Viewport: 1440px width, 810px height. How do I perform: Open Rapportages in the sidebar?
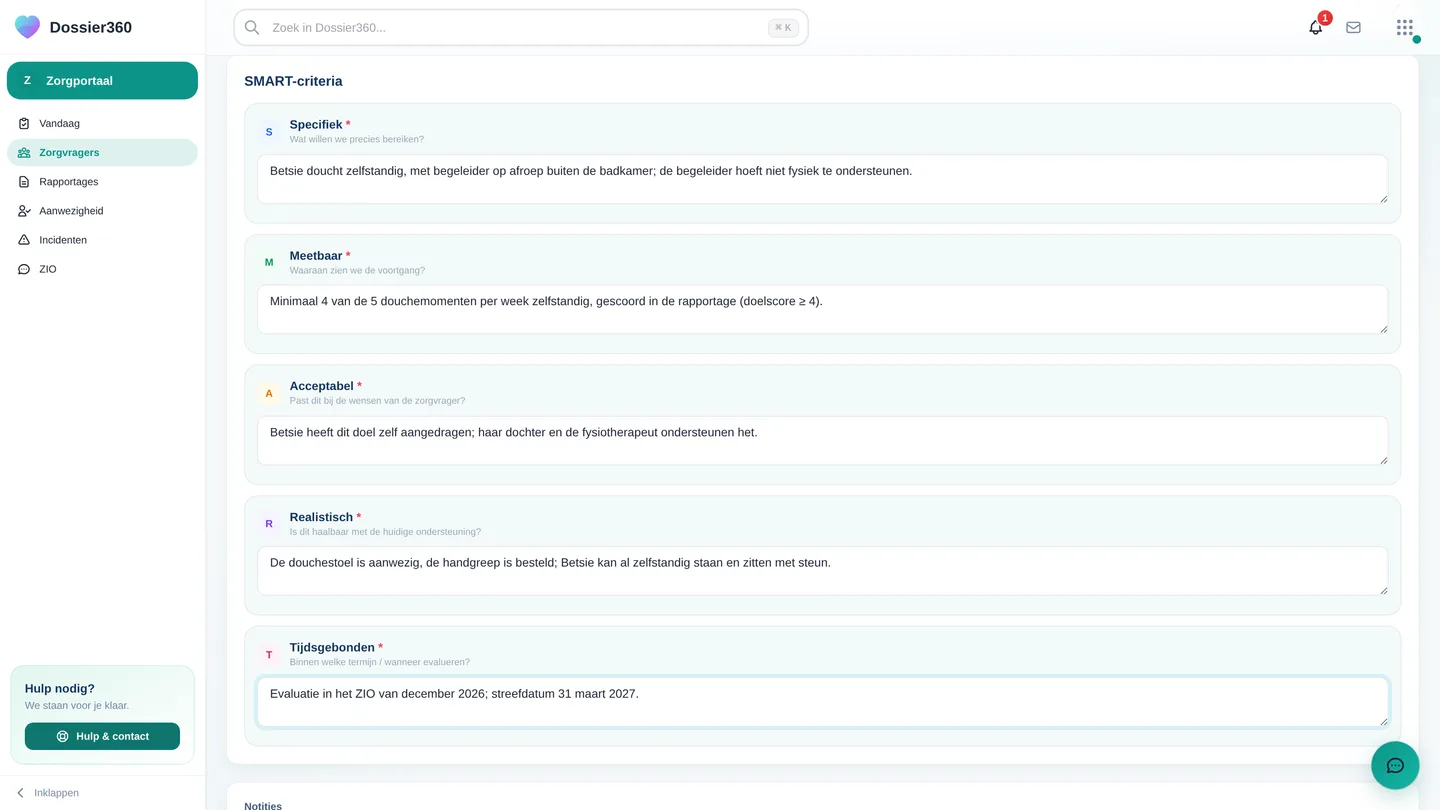point(102,182)
